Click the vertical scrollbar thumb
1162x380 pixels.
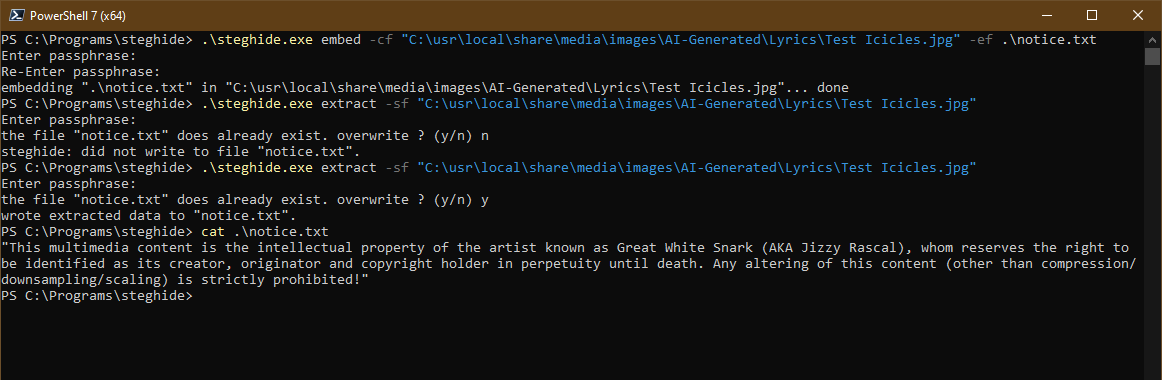[x=1152, y=57]
